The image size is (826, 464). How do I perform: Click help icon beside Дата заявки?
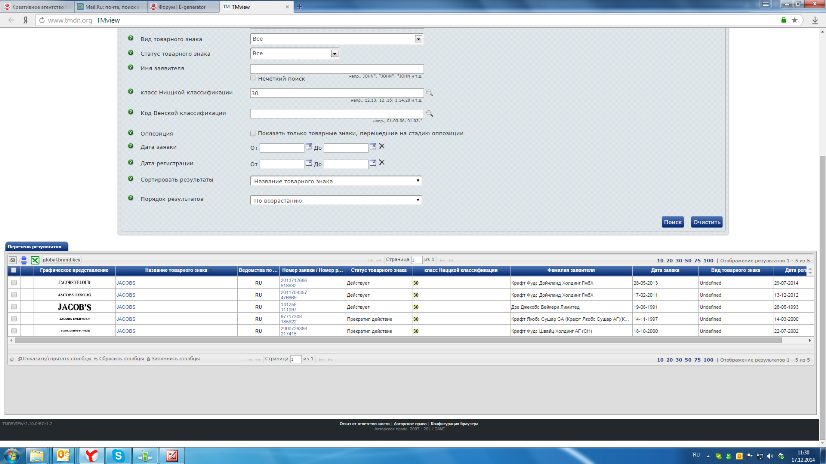[131, 146]
